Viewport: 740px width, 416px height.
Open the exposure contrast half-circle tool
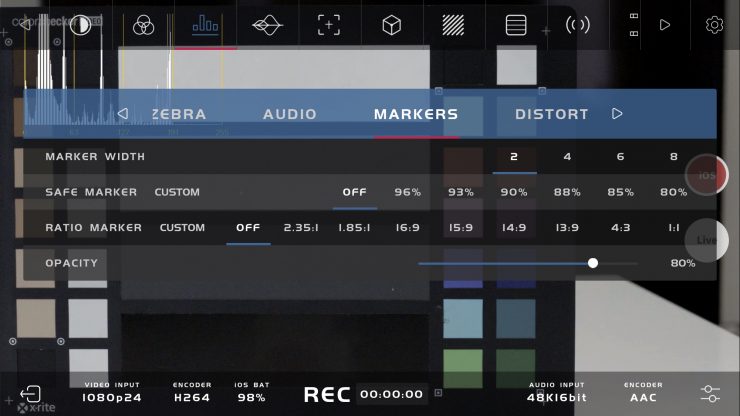pos(80,25)
